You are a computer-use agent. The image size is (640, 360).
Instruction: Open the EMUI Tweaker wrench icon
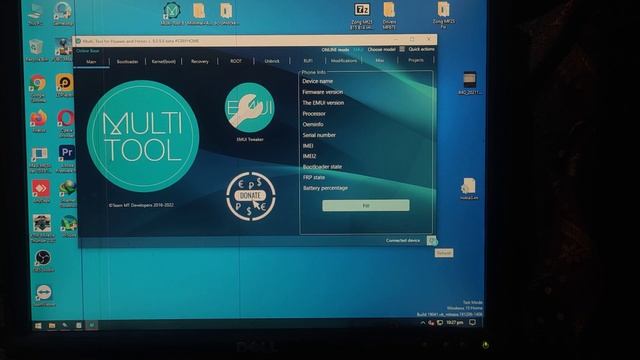pos(250,108)
